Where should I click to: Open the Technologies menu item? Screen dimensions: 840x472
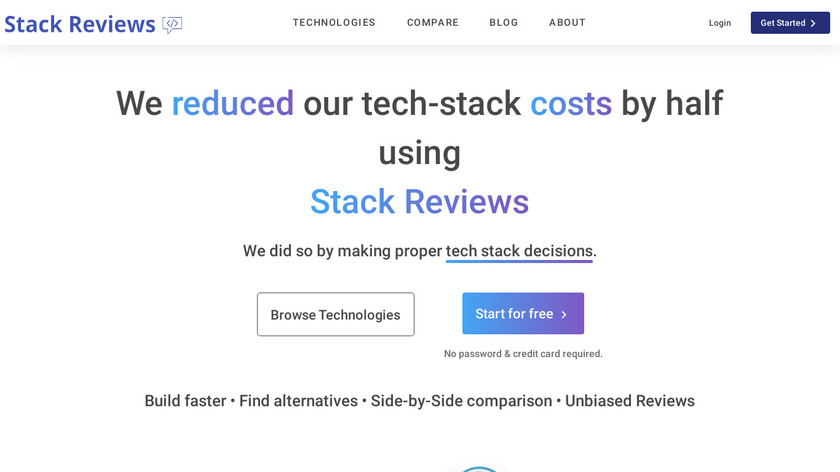pyautogui.click(x=334, y=23)
